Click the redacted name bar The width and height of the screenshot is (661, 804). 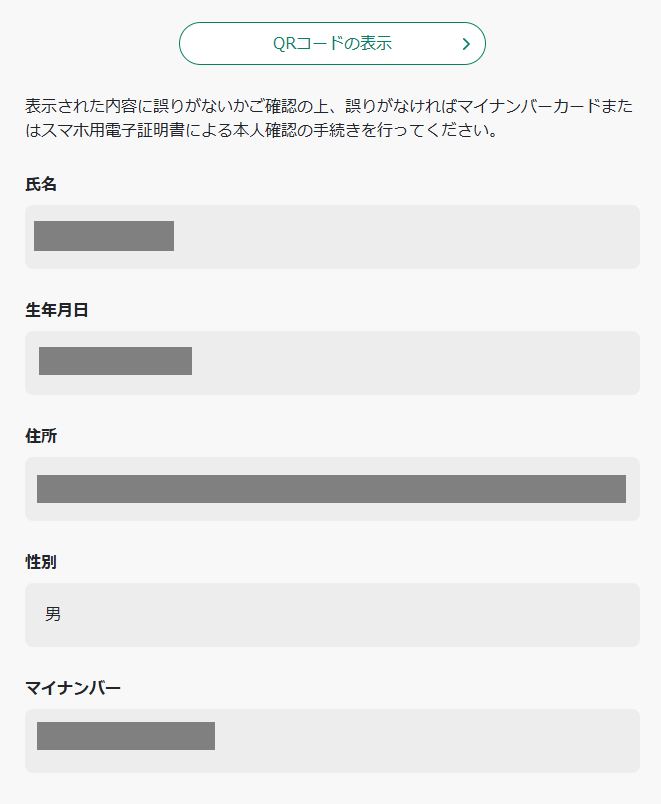tap(103, 236)
